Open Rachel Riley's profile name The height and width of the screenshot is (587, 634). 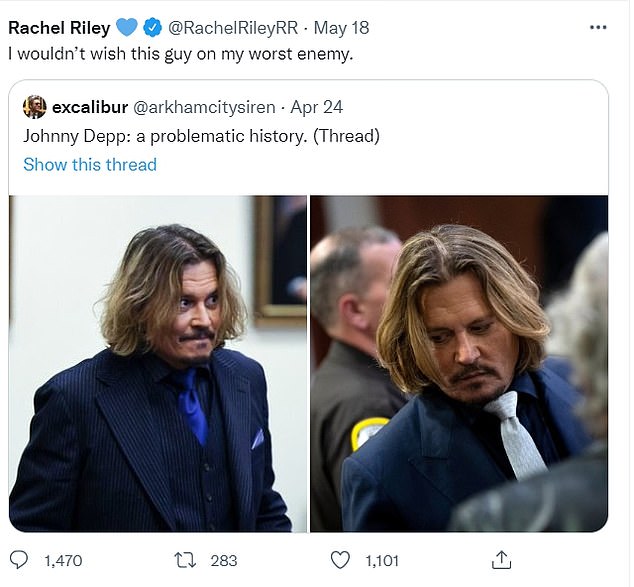pos(59,28)
